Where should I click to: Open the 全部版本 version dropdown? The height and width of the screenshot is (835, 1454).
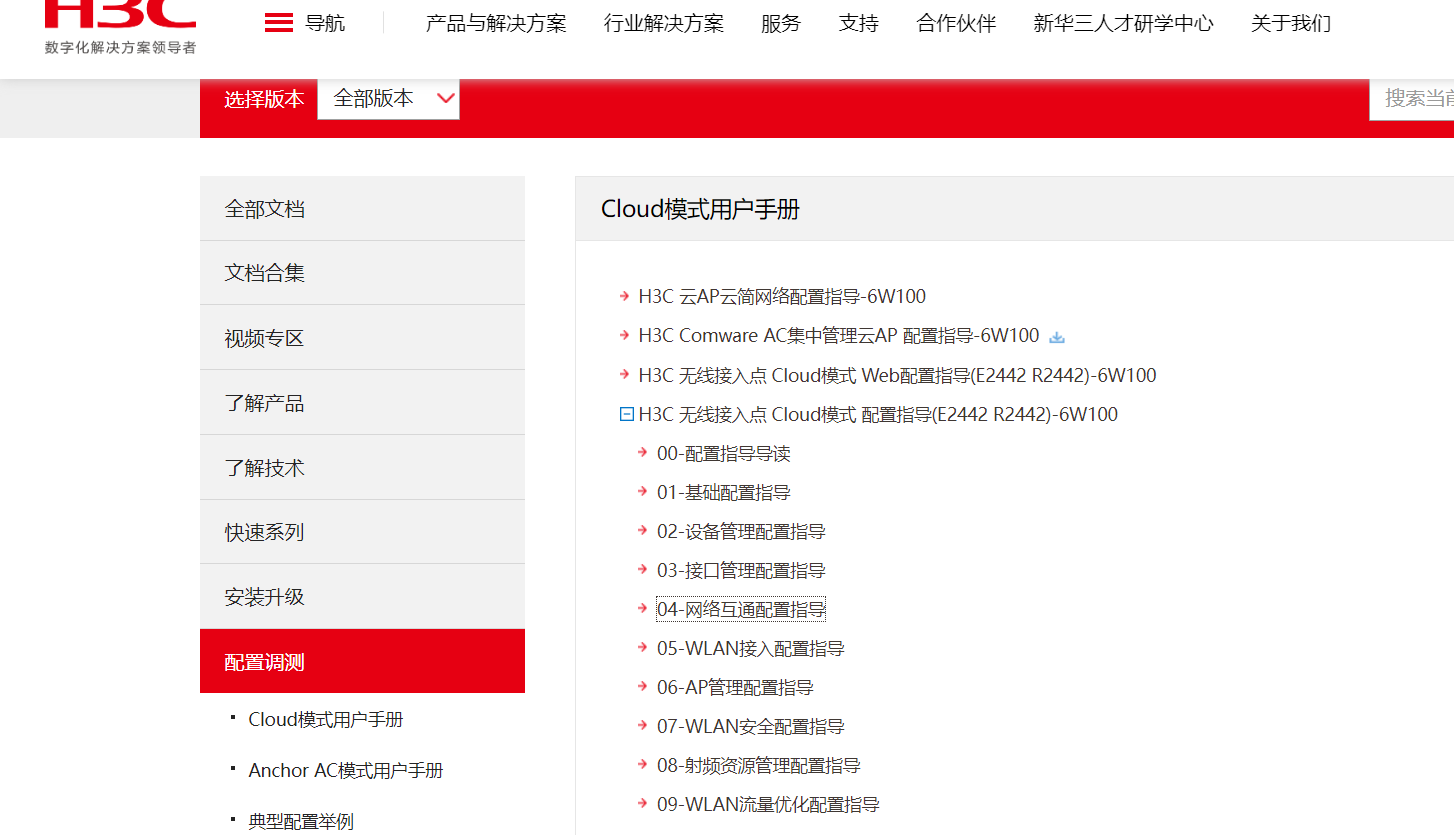pos(388,99)
